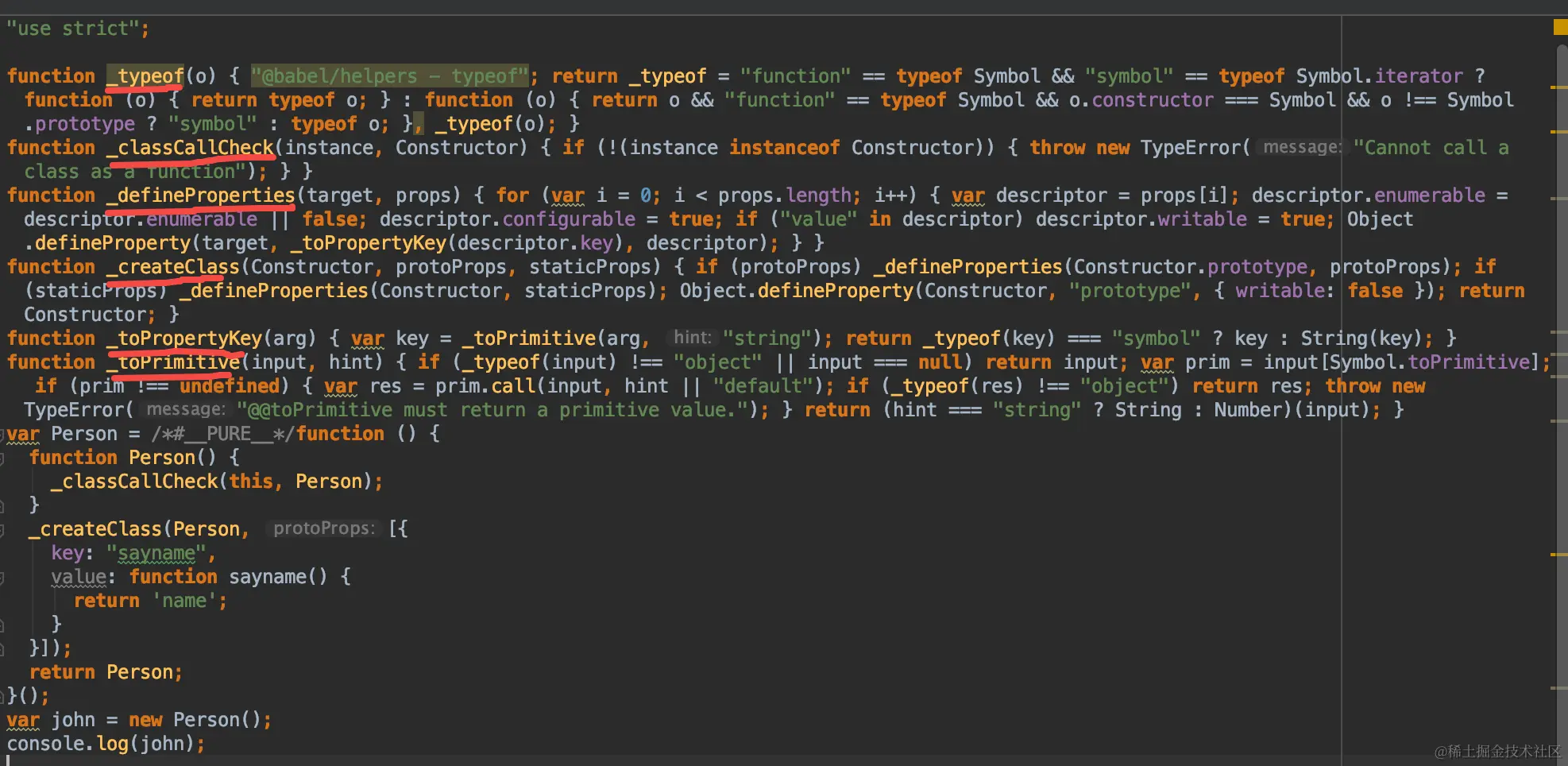Viewport: 1568px width, 766px height.
Task: Click _classCallCheck in its function declaration
Action: coord(190,148)
